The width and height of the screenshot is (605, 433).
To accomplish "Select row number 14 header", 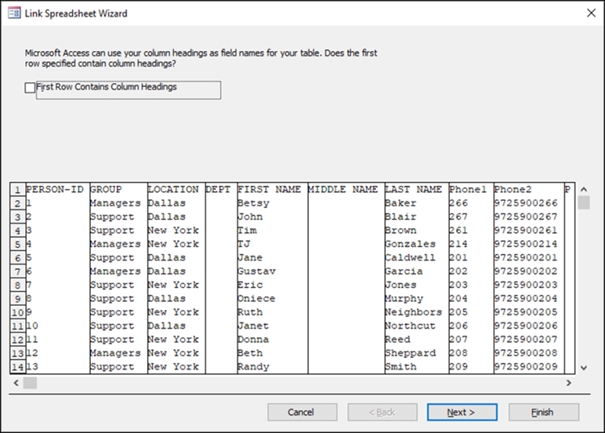I will [x=18, y=367].
